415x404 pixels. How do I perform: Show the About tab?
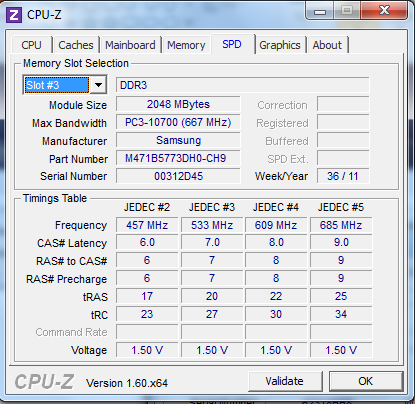click(327, 45)
